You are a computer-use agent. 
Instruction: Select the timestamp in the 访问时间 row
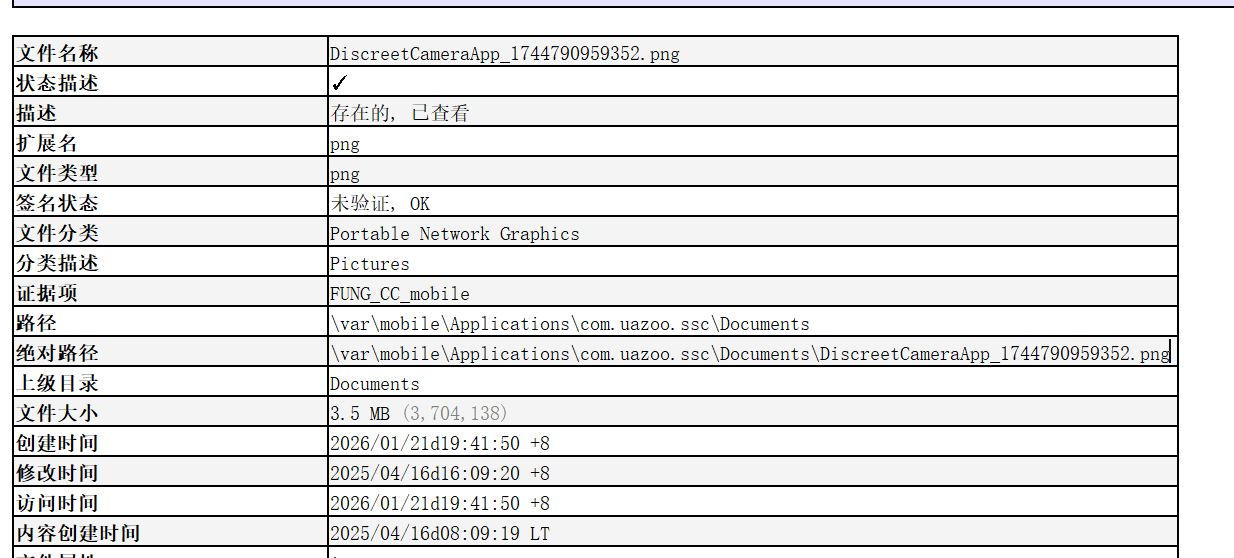(x=439, y=503)
